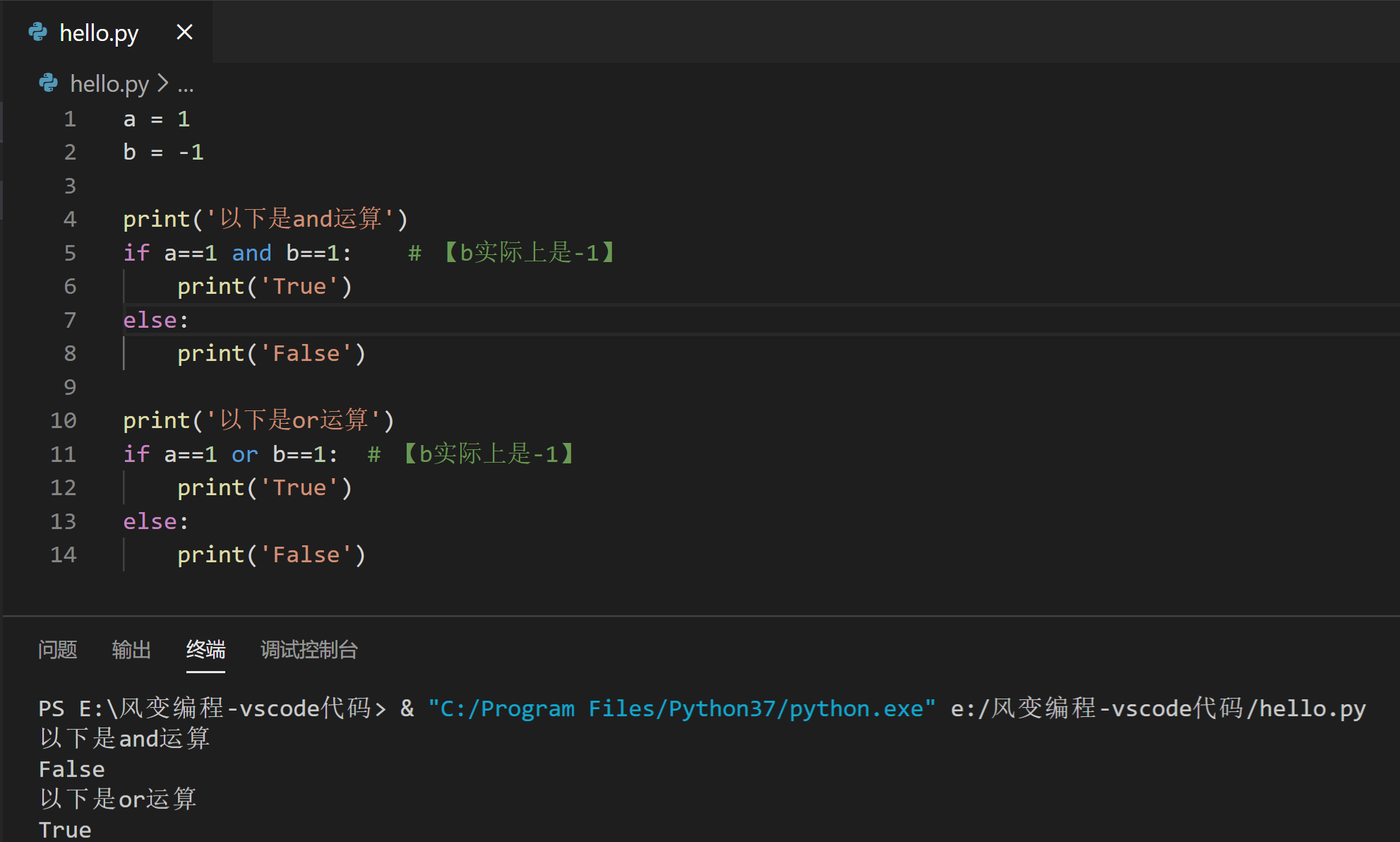
Task: Click the terminal prompt line with PS
Action: 212,708
